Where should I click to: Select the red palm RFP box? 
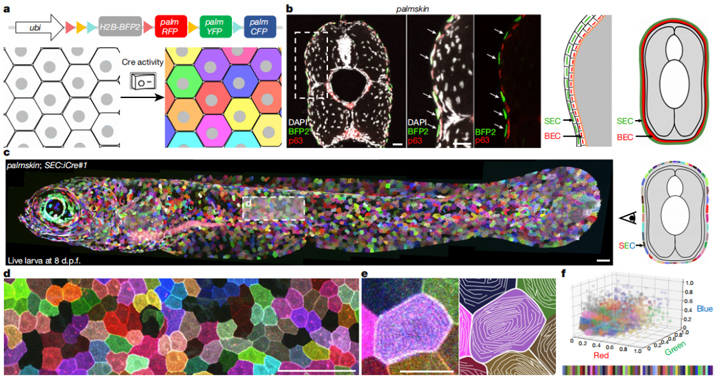(170, 27)
